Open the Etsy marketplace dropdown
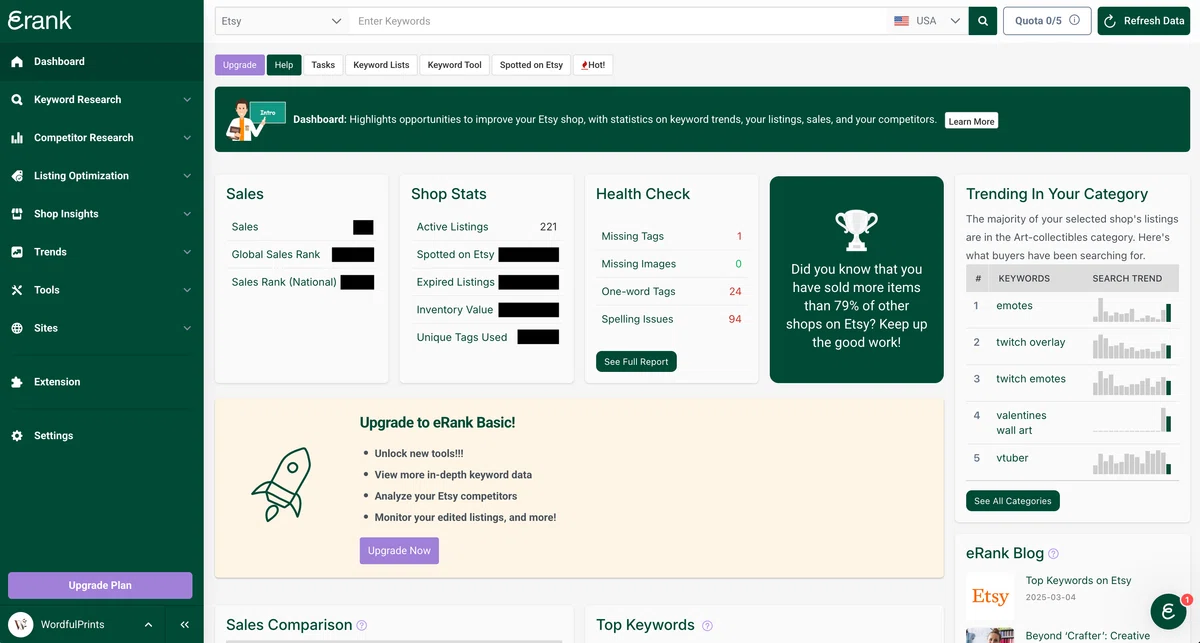1200x643 pixels. click(x=281, y=21)
